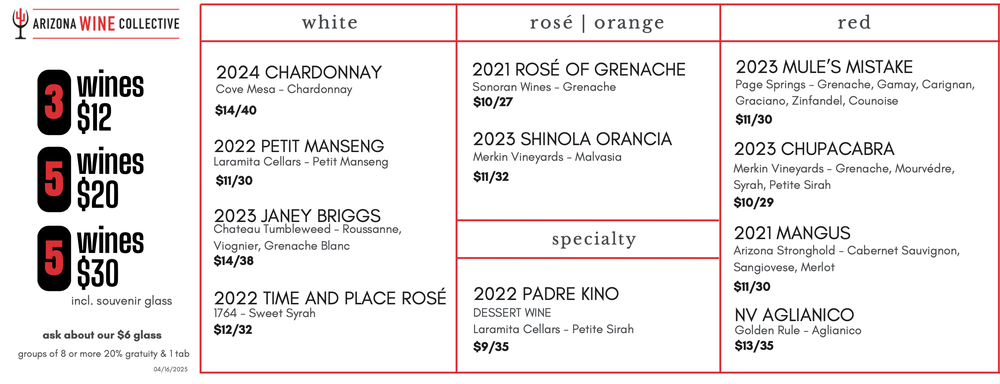Select 2023 Shinola Orancia wine
This screenshot has height=384, width=1000.
[573, 139]
